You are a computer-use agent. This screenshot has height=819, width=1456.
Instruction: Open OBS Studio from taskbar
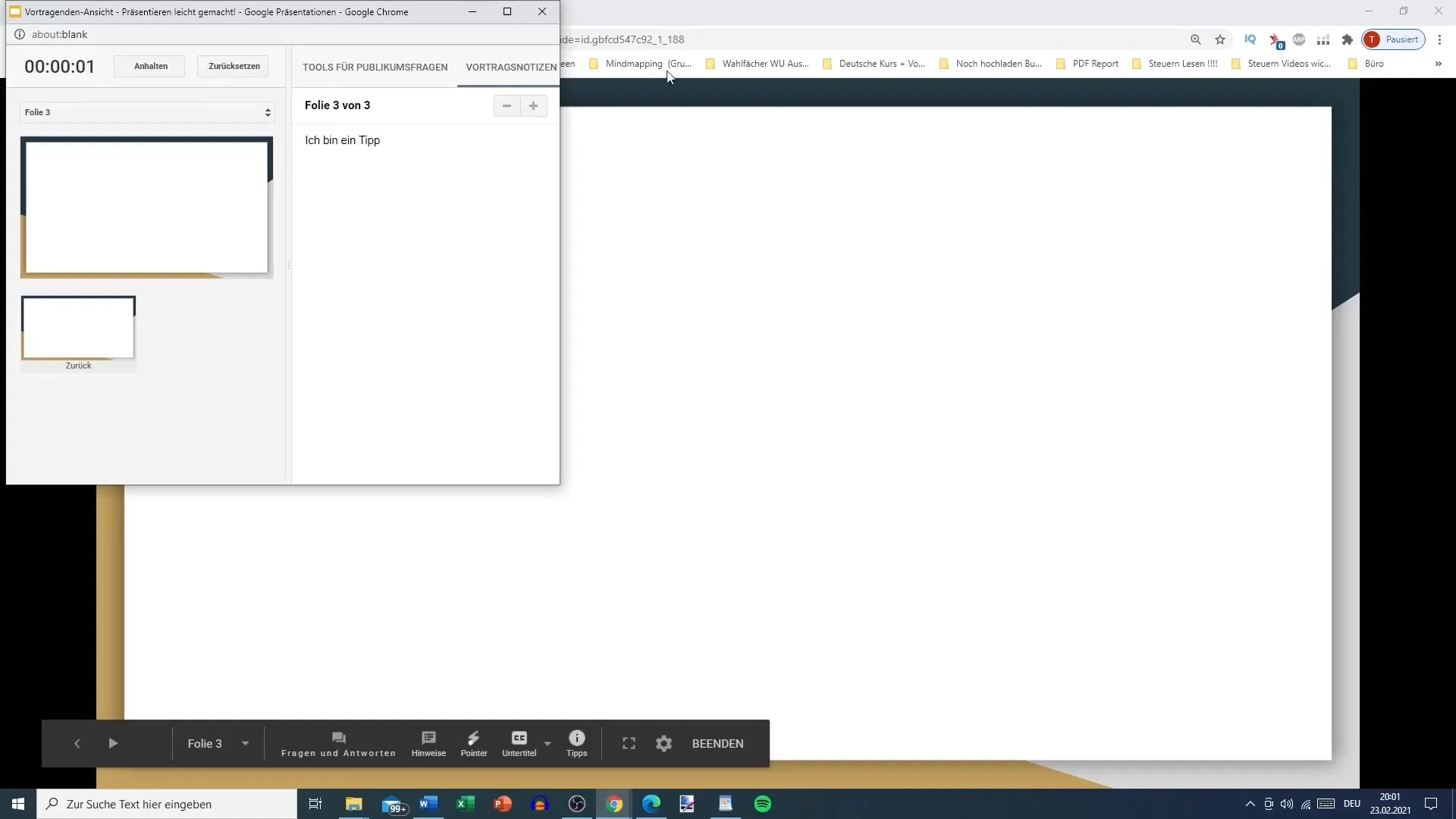577,804
